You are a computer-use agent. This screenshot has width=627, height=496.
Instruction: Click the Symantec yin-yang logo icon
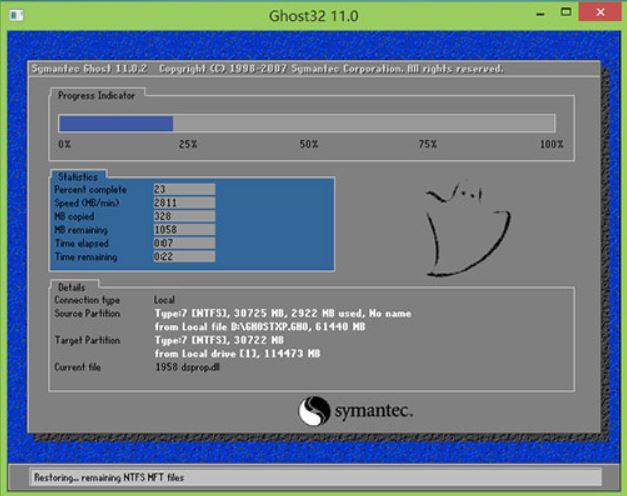pyautogui.click(x=314, y=411)
